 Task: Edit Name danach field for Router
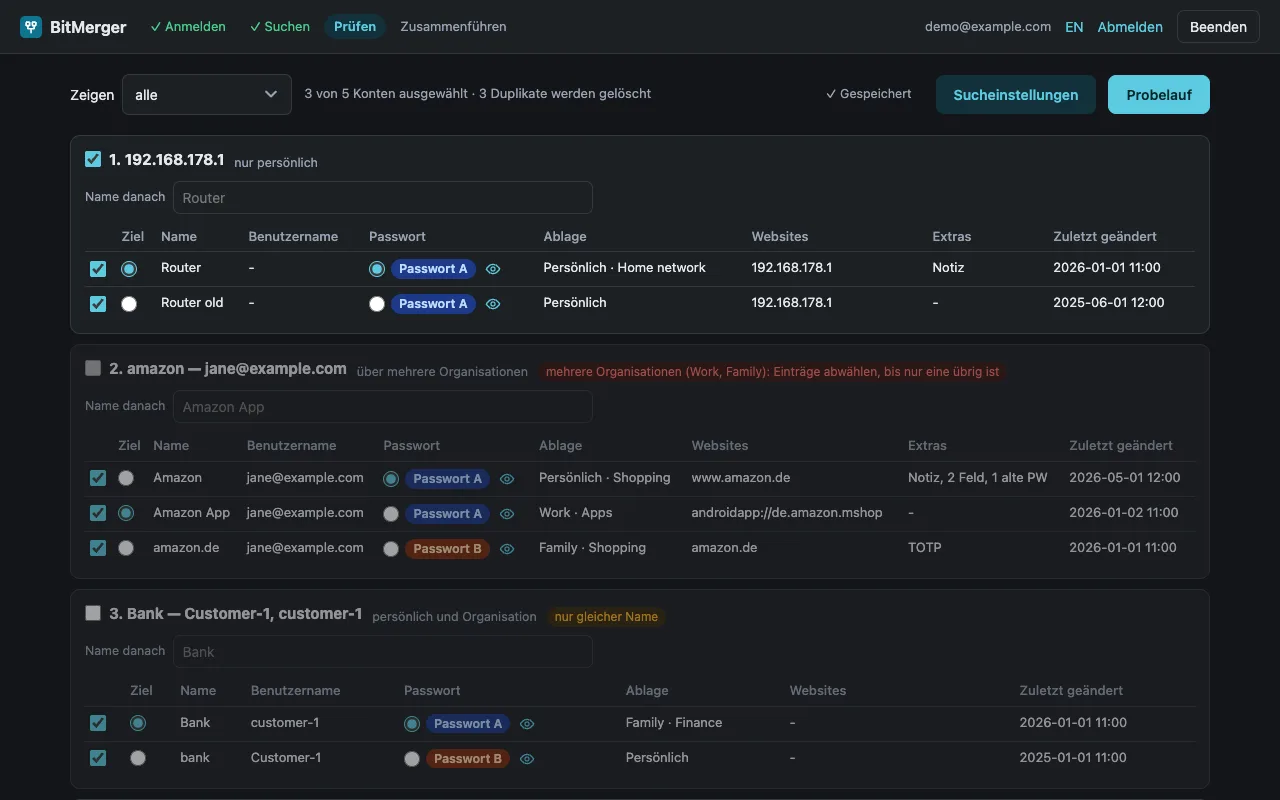tap(383, 197)
